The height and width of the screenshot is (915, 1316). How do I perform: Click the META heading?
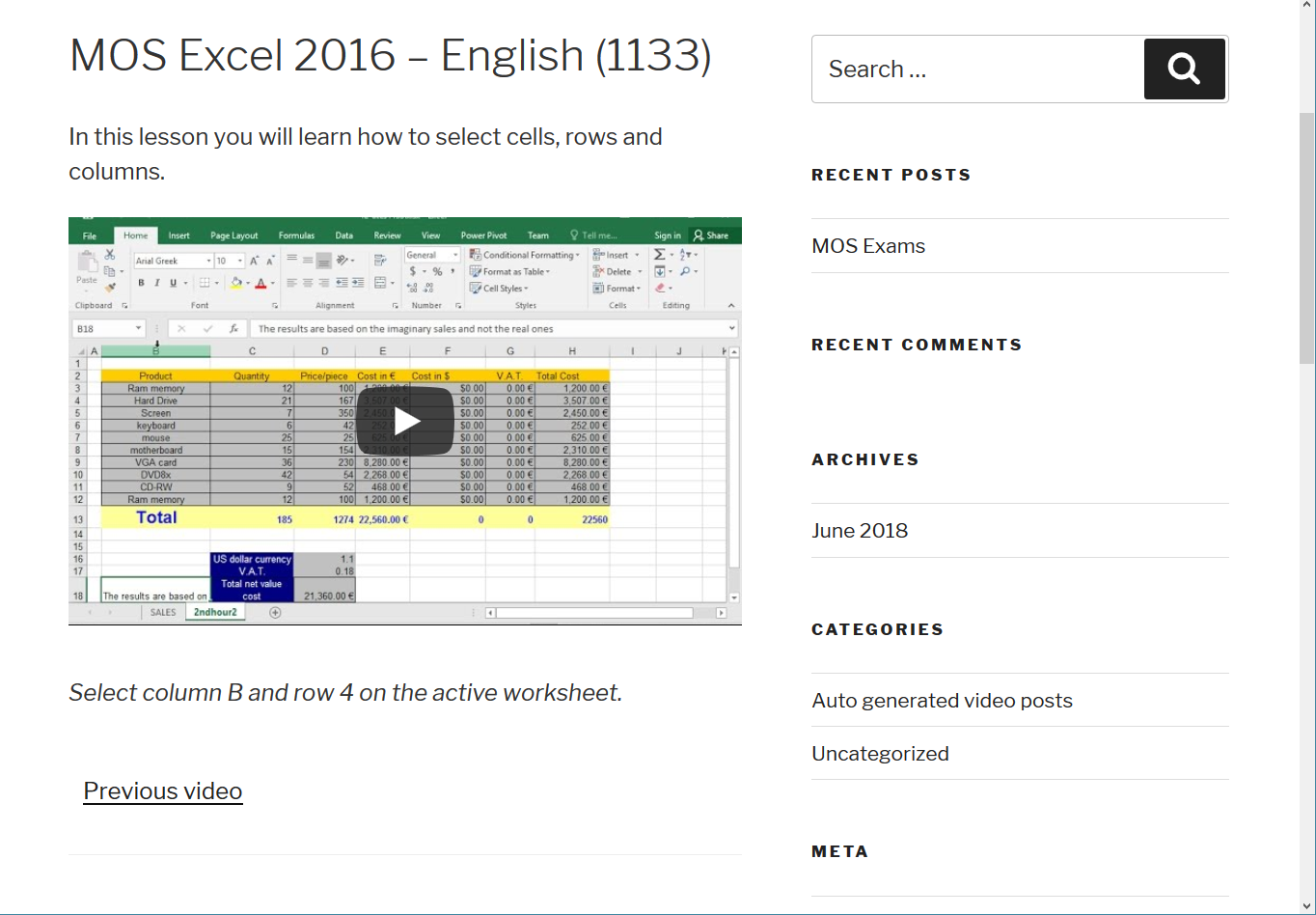click(x=840, y=851)
